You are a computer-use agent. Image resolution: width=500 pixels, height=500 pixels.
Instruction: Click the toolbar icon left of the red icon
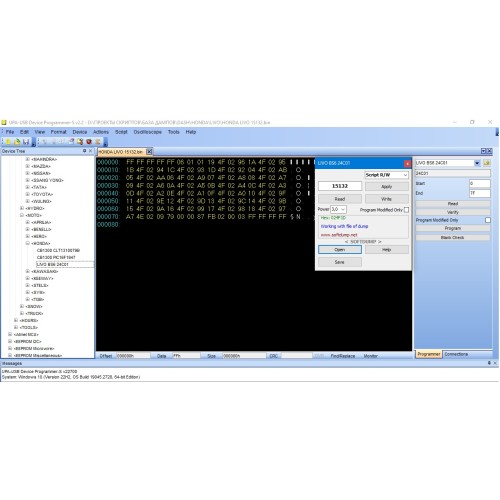(x=80, y=142)
